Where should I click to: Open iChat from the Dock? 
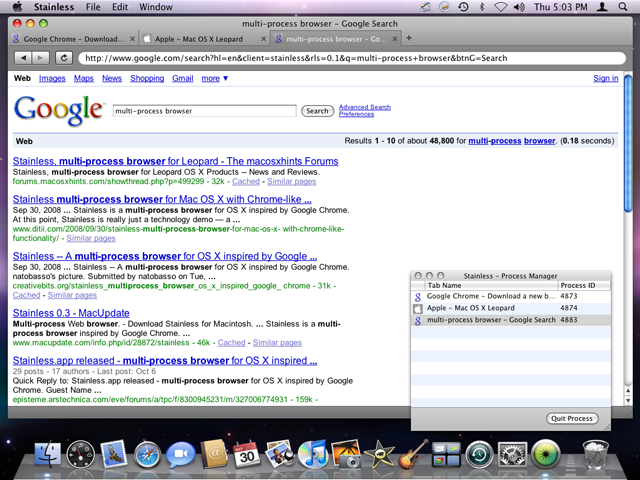pos(180,454)
